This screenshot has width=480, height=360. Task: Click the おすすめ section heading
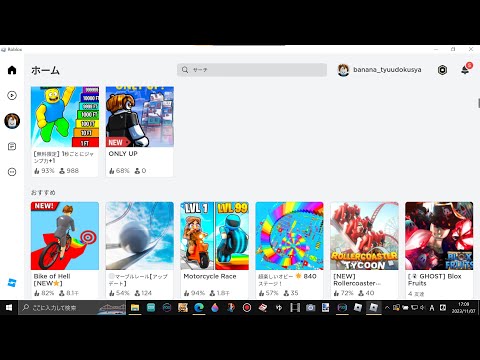(43, 192)
